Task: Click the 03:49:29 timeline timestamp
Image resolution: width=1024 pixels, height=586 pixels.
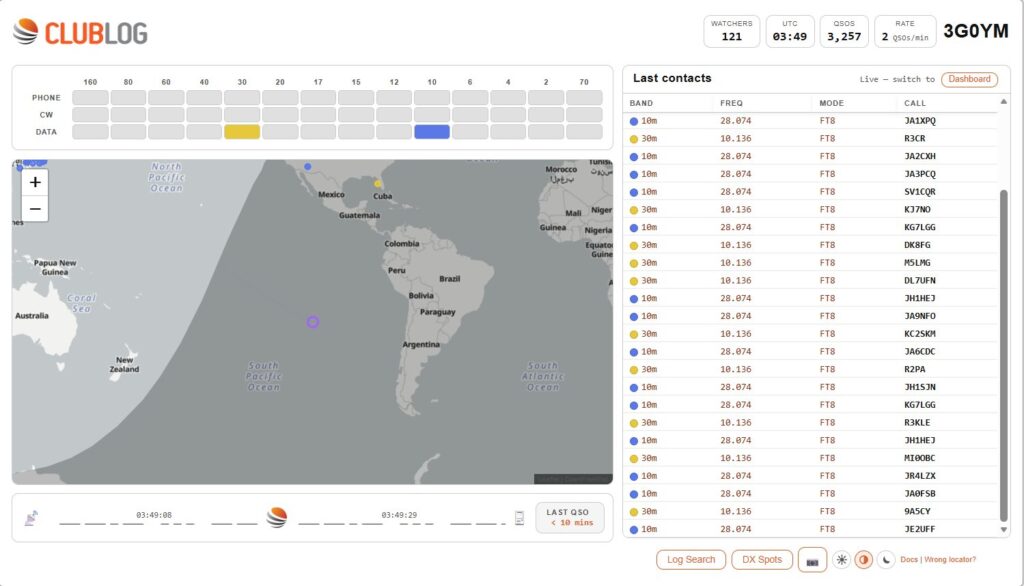Action: (399, 515)
